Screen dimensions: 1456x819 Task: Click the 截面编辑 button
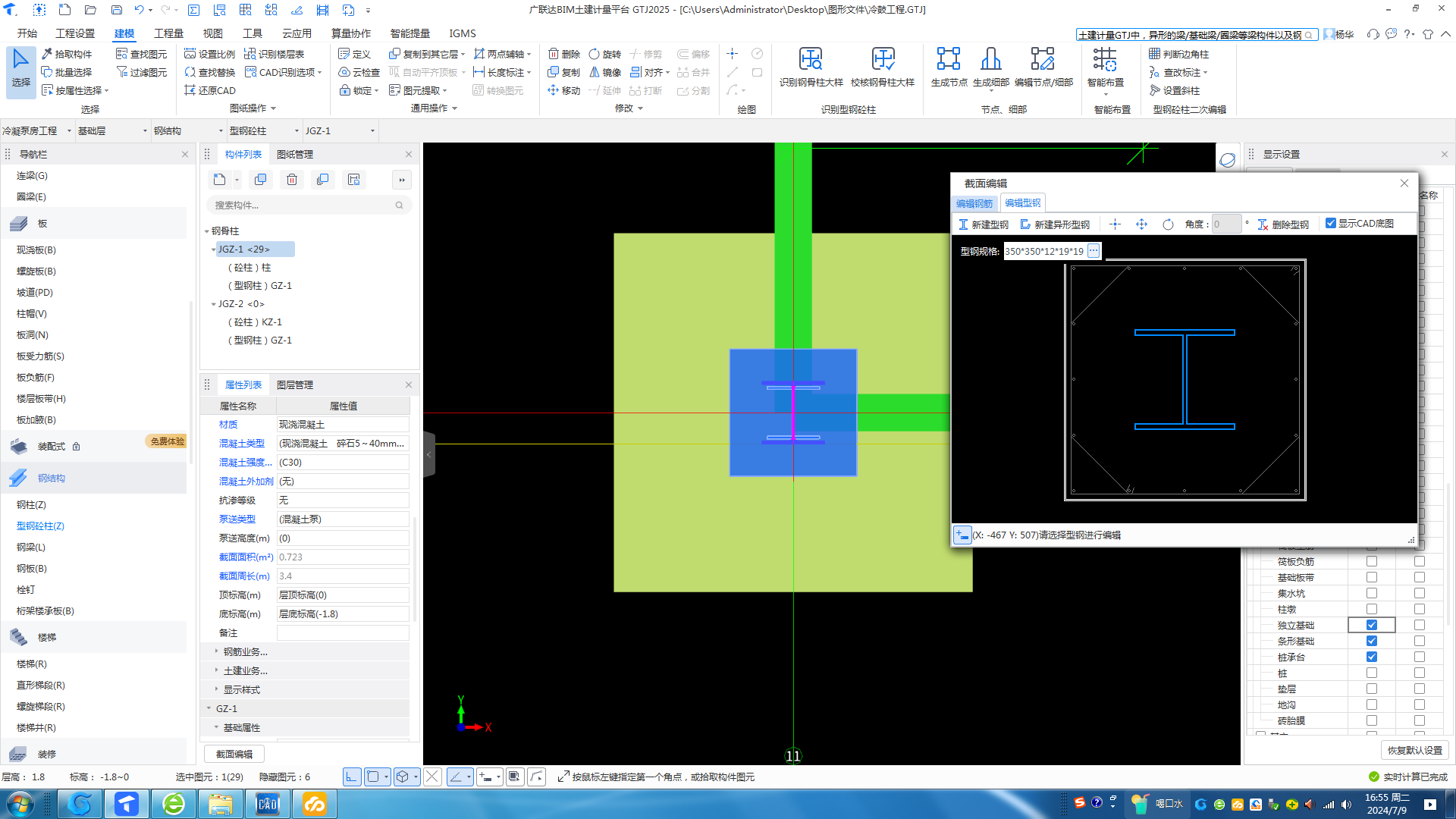point(234,754)
